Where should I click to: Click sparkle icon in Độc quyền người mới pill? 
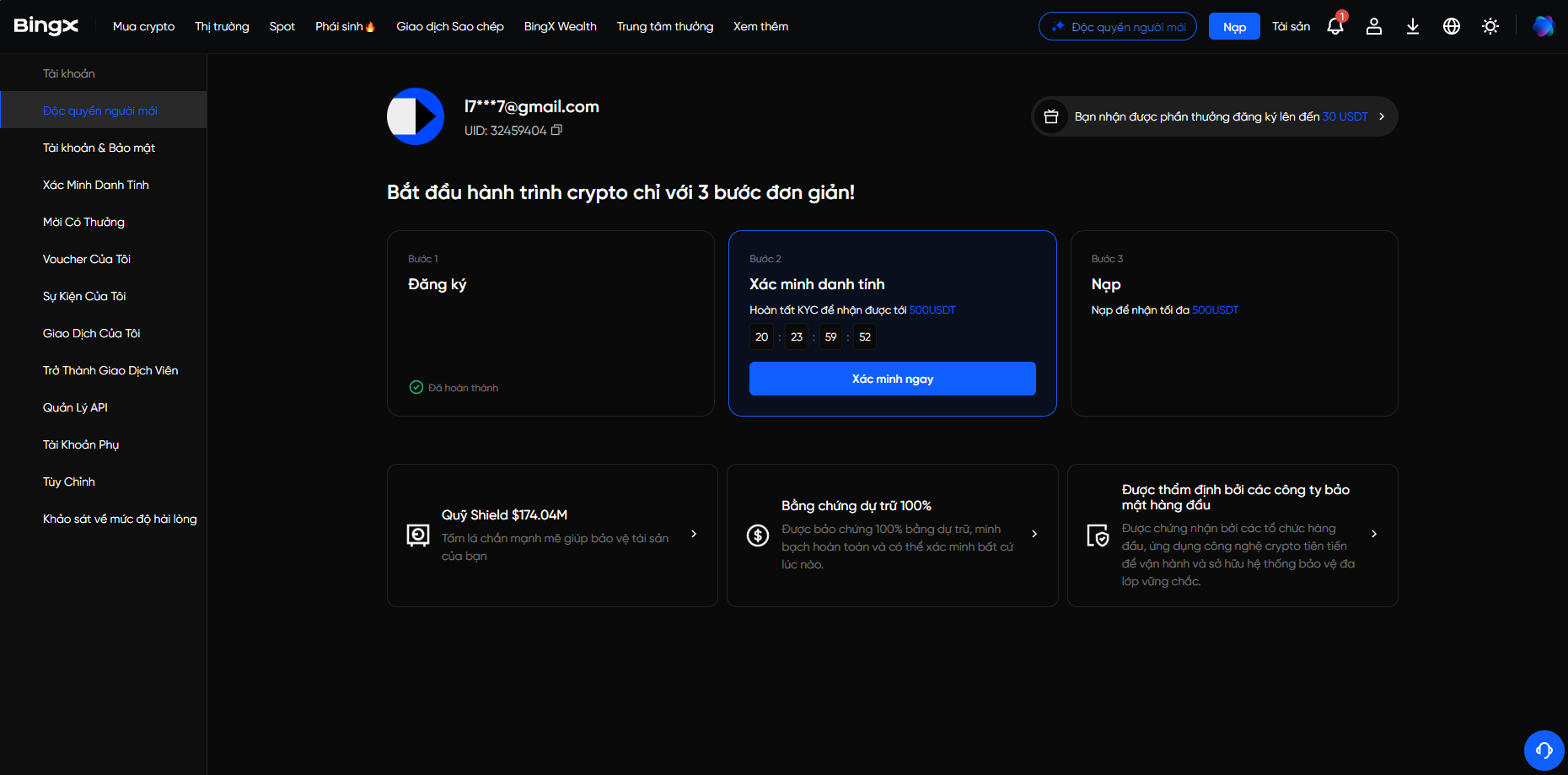point(1058,26)
